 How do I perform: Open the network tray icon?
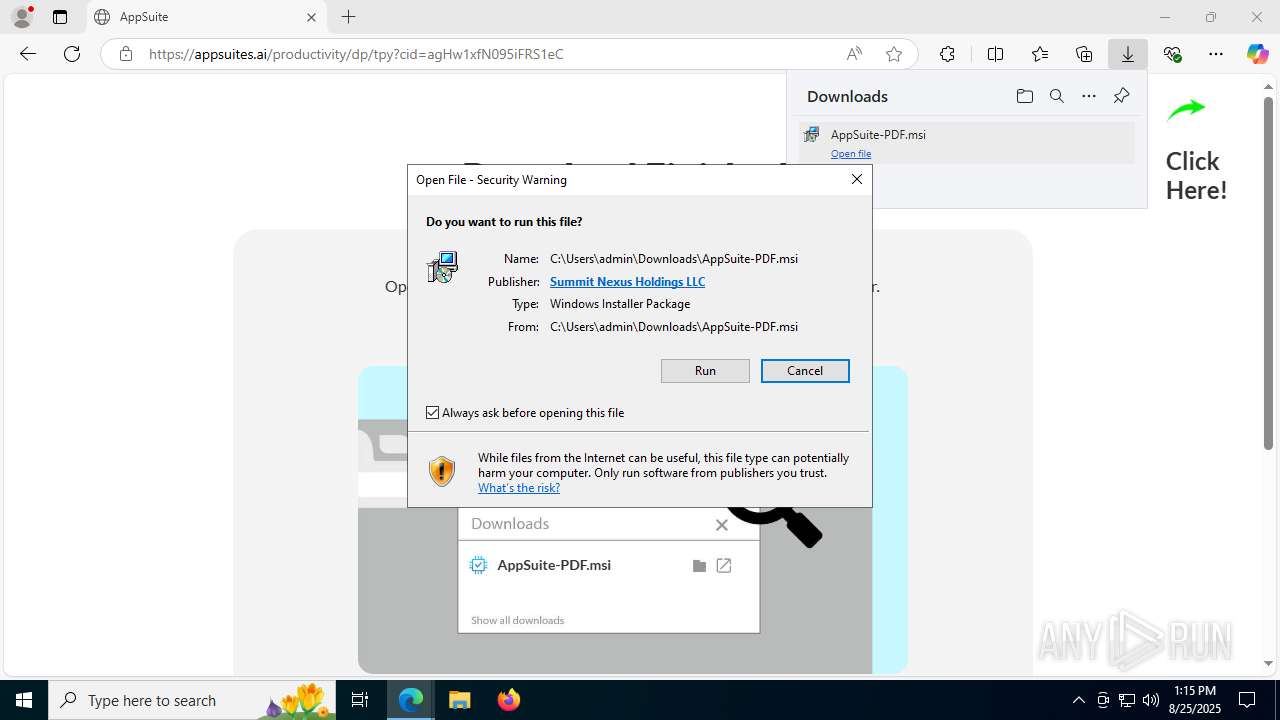click(1127, 700)
